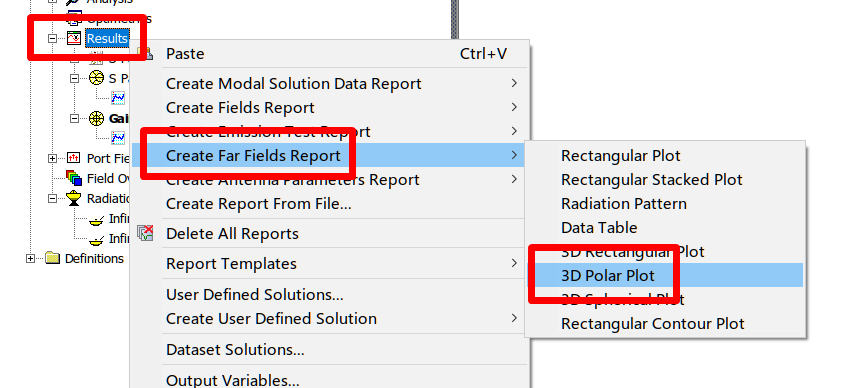Collapse the Results tree node

pyautogui.click(x=52, y=38)
